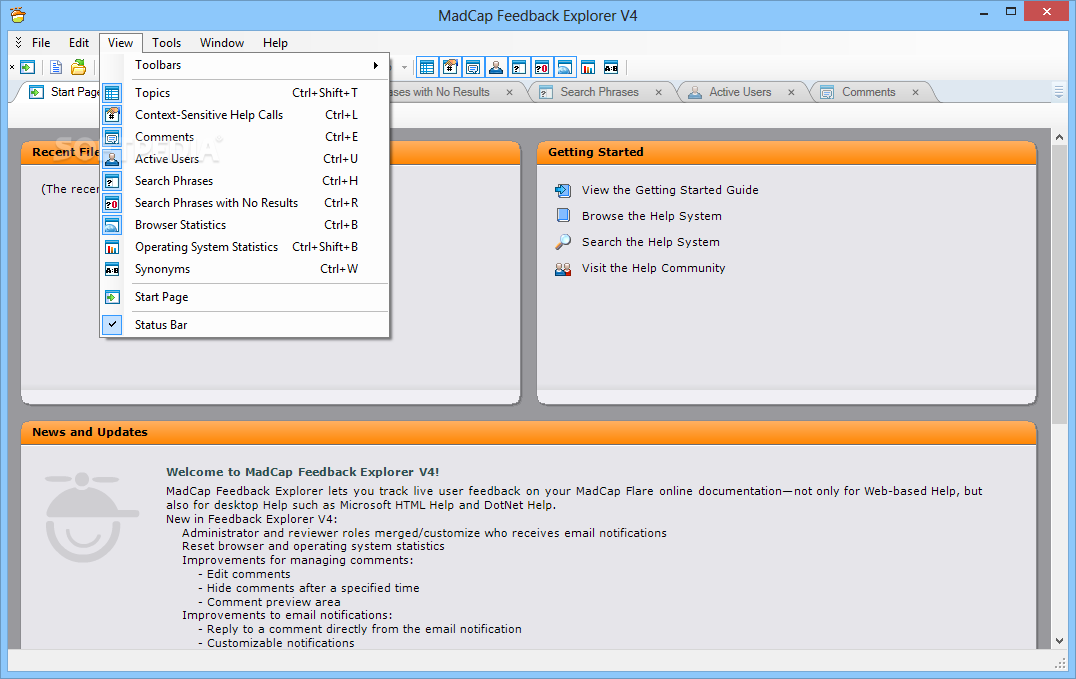The width and height of the screenshot is (1076, 679).
Task: Click the new document toolbar icon
Action: pyautogui.click(x=56, y=67)
